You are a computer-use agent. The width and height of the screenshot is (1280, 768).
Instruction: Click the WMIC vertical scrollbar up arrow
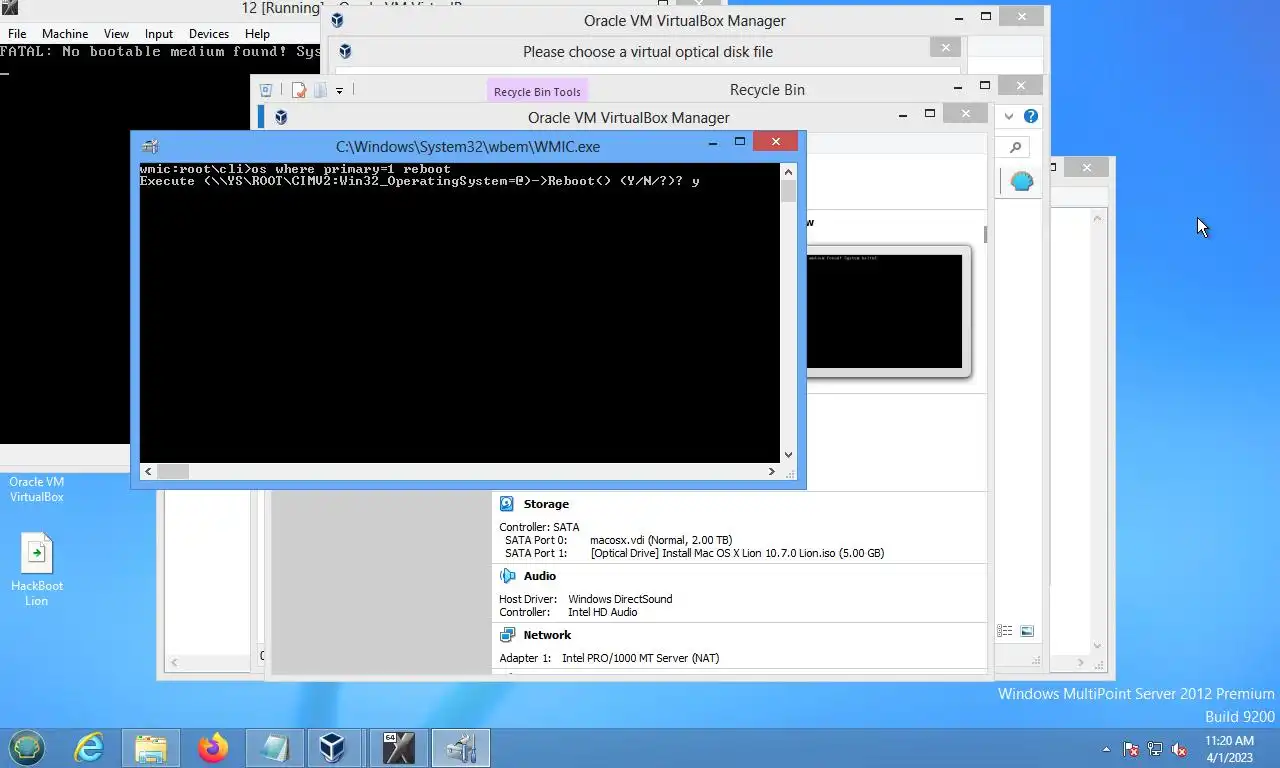(x=788, y=172)
